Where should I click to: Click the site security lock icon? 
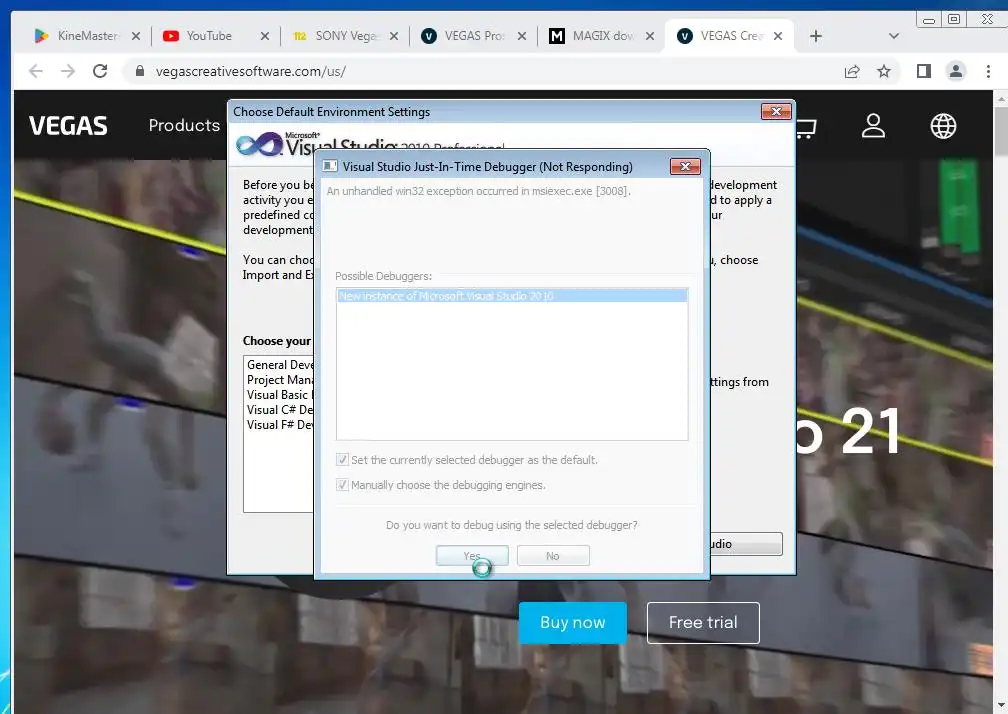140,71
